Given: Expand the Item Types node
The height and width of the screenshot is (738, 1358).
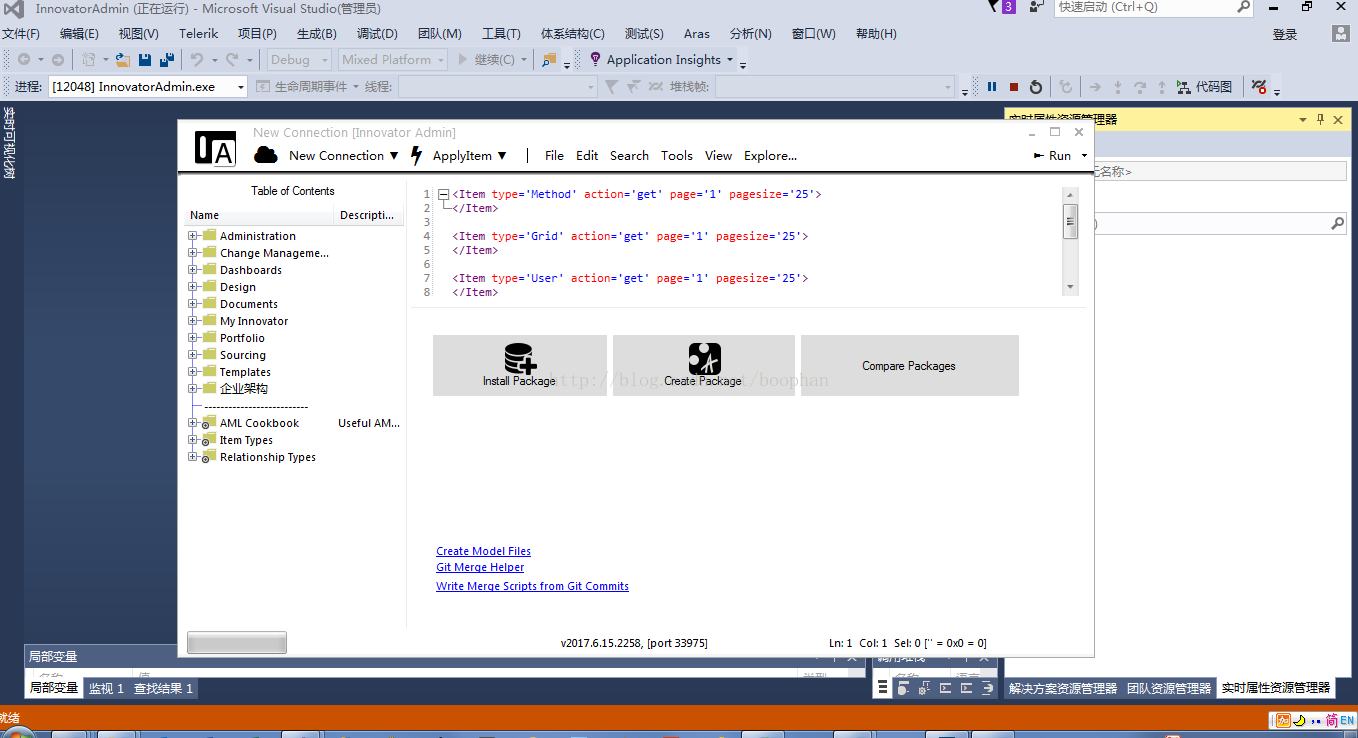Looking at the screenshot, I should (193, 440).
